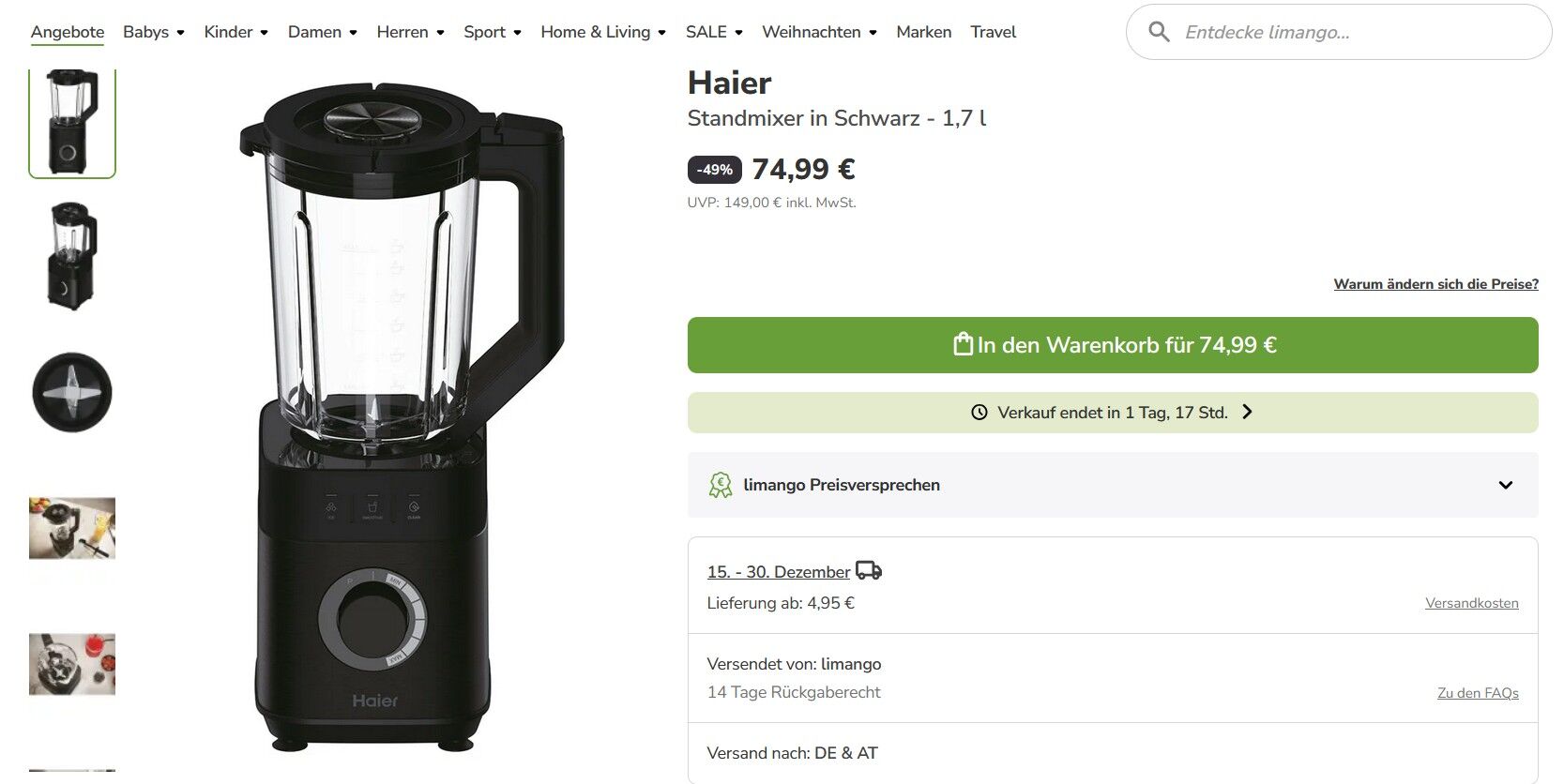Open the right chevron next to sale countdown
The image size is (1564, 784).
1247,412
